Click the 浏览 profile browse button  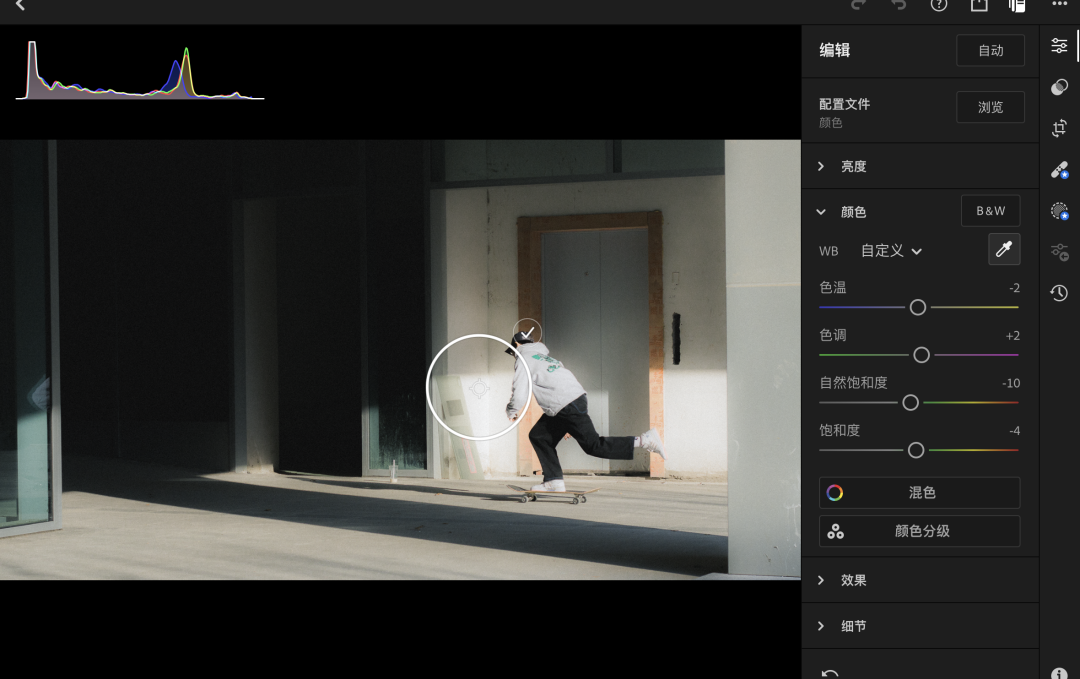pyautogui.click(x=990, y=107)
